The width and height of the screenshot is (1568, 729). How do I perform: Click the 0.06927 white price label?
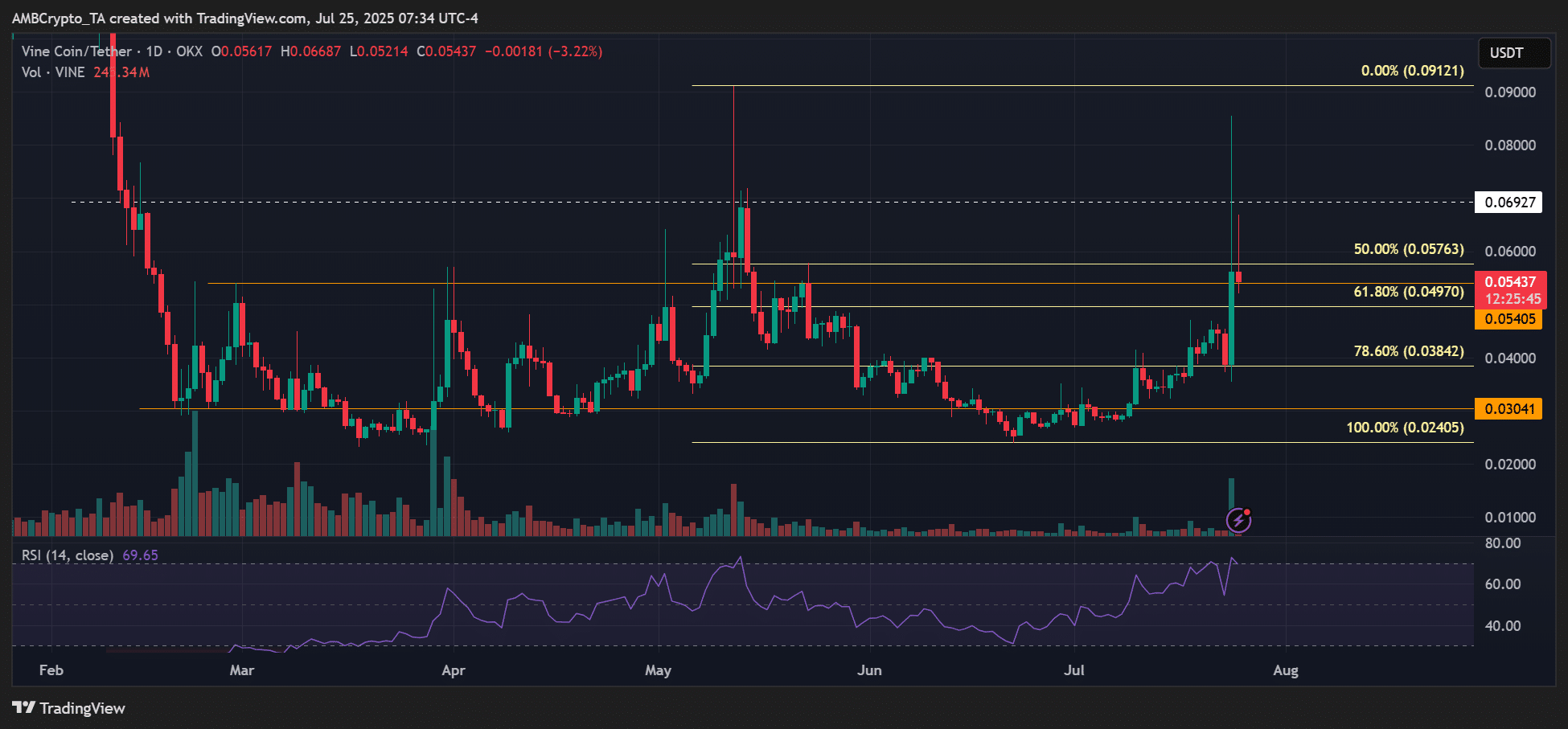(1509, 203)
